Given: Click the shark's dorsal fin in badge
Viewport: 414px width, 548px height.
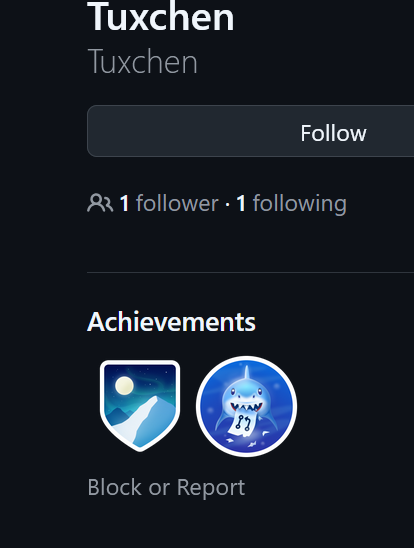Looking at the screenshot, I should 247,373.
